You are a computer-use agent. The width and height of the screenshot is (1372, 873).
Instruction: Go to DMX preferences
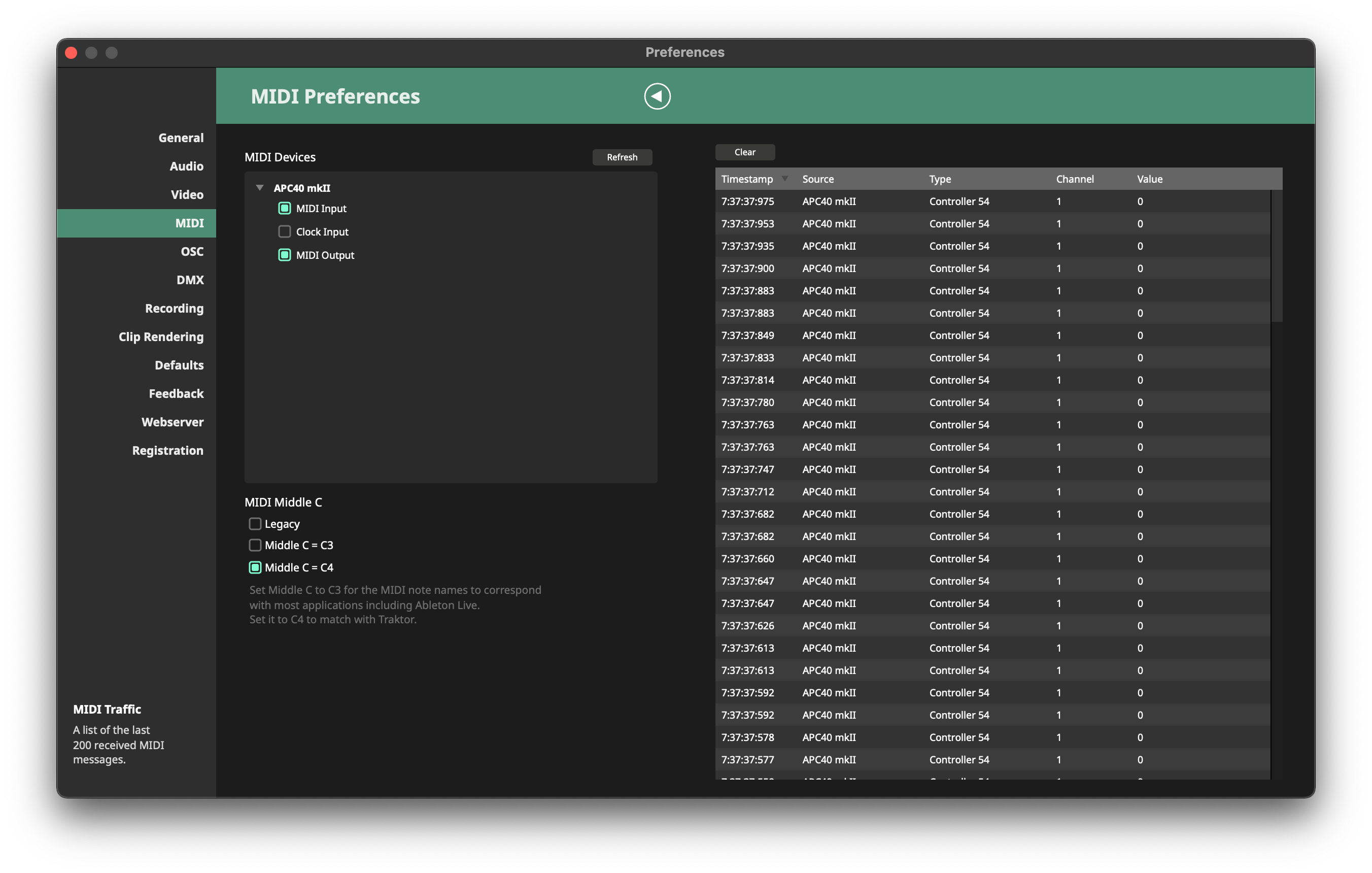coord(190,280)
